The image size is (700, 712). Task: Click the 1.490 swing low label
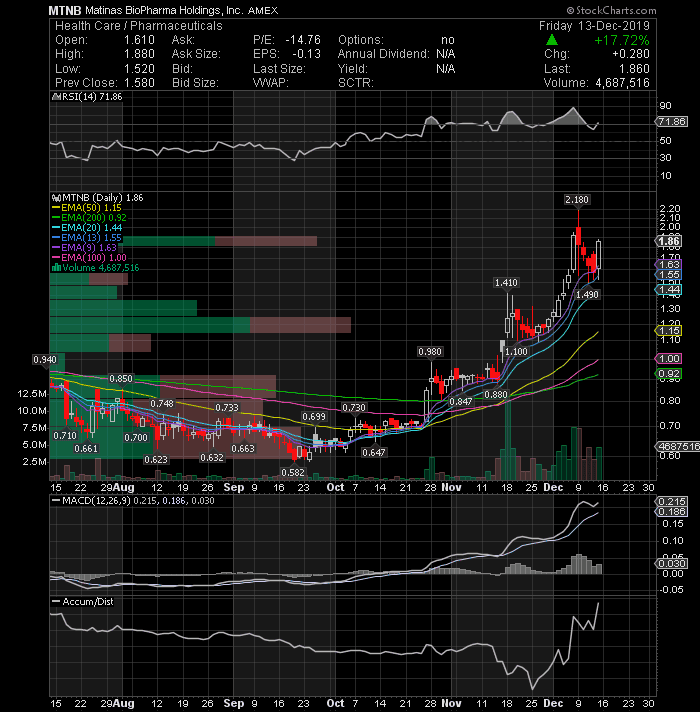(587, 295)
